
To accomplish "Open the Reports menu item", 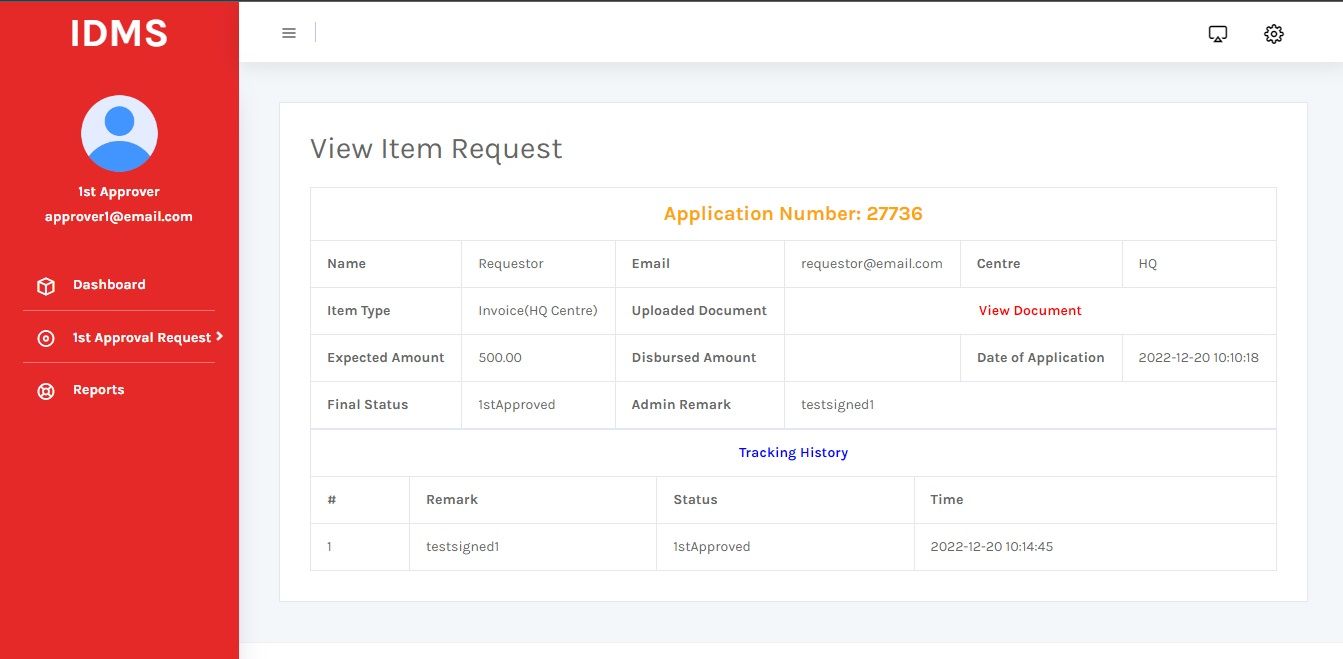I will coord(98,390).
